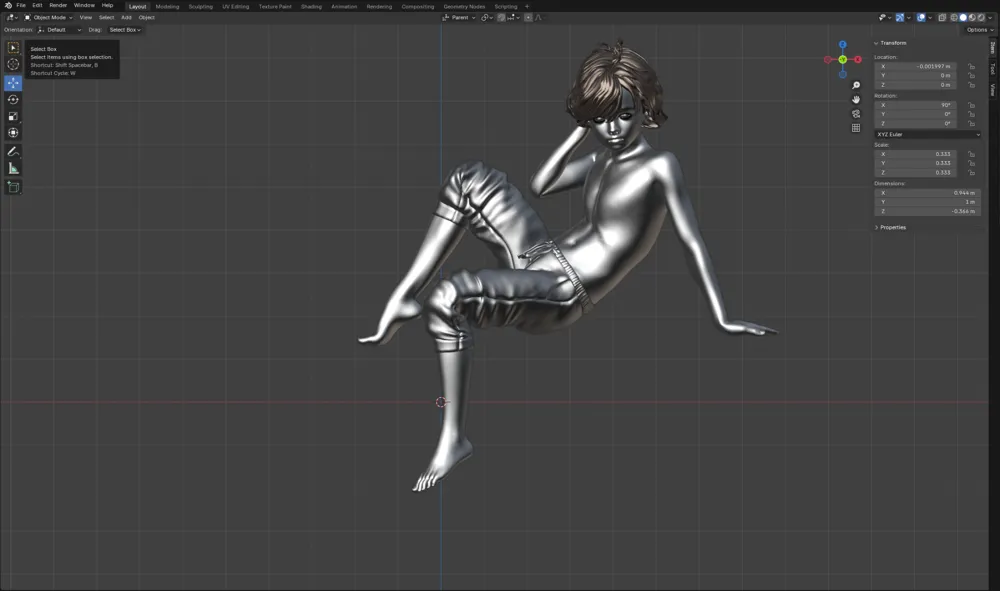Open the Drag Select Box dropdown

[x=124, y=30]
